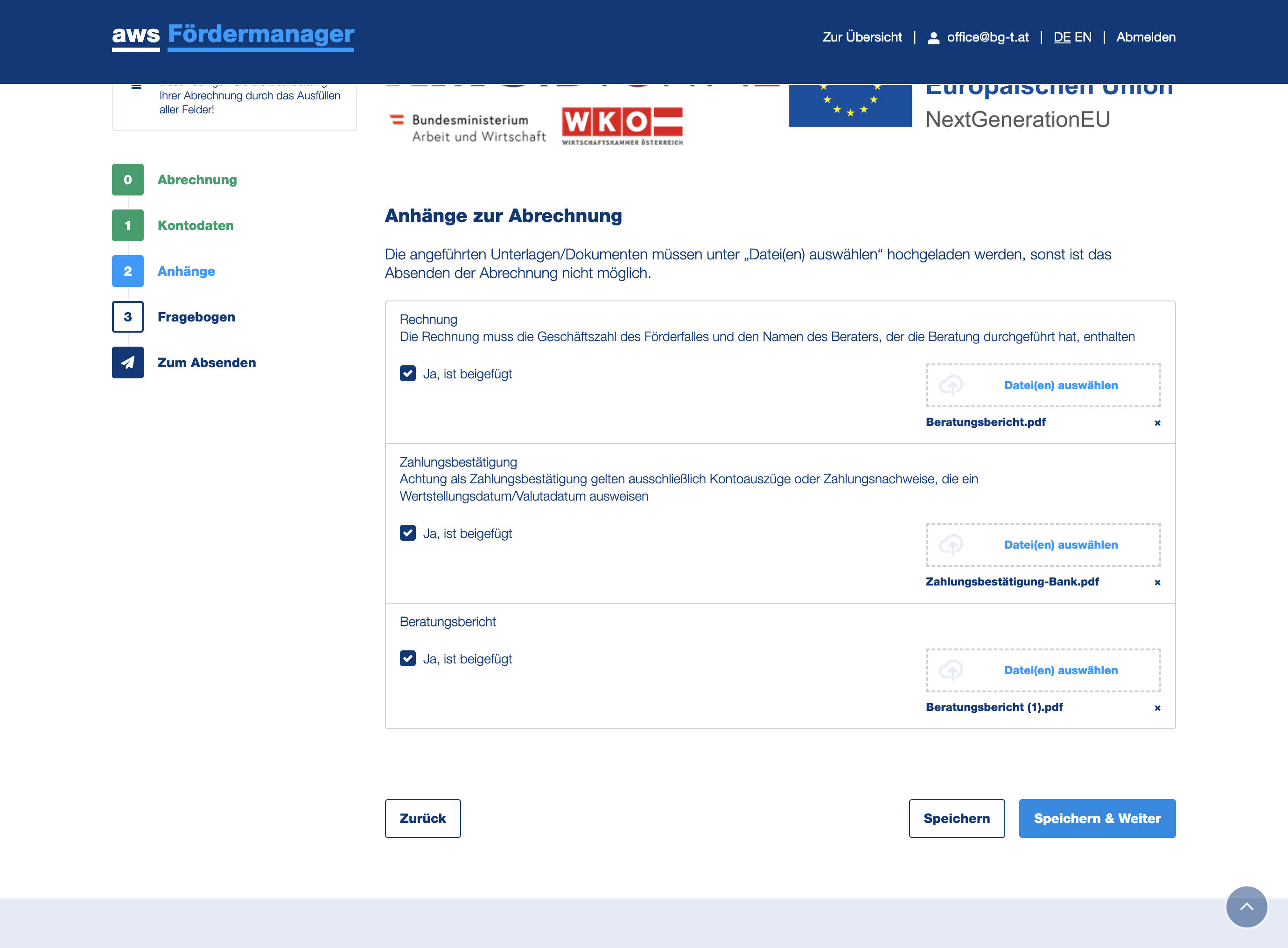Click the step 1 number badge

127,225
